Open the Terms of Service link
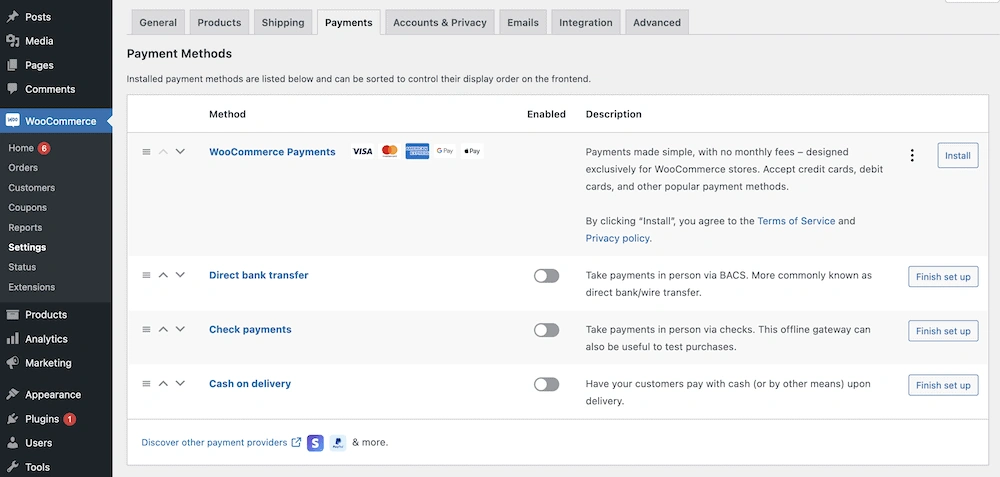The width and height of the screenshot is (1000, 477). [x=796, y=221]
